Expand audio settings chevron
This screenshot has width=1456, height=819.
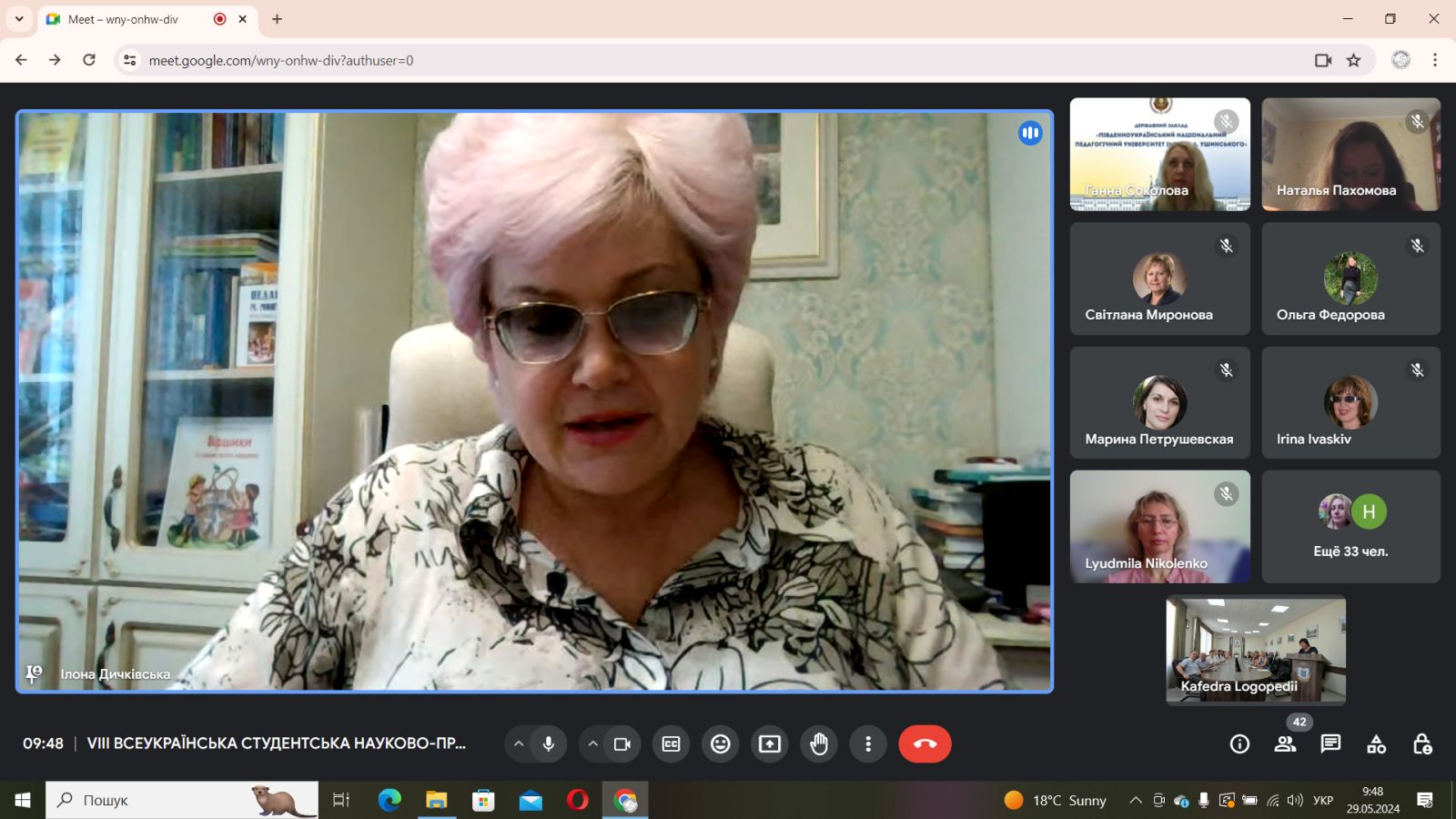click(x=519, y=744)
